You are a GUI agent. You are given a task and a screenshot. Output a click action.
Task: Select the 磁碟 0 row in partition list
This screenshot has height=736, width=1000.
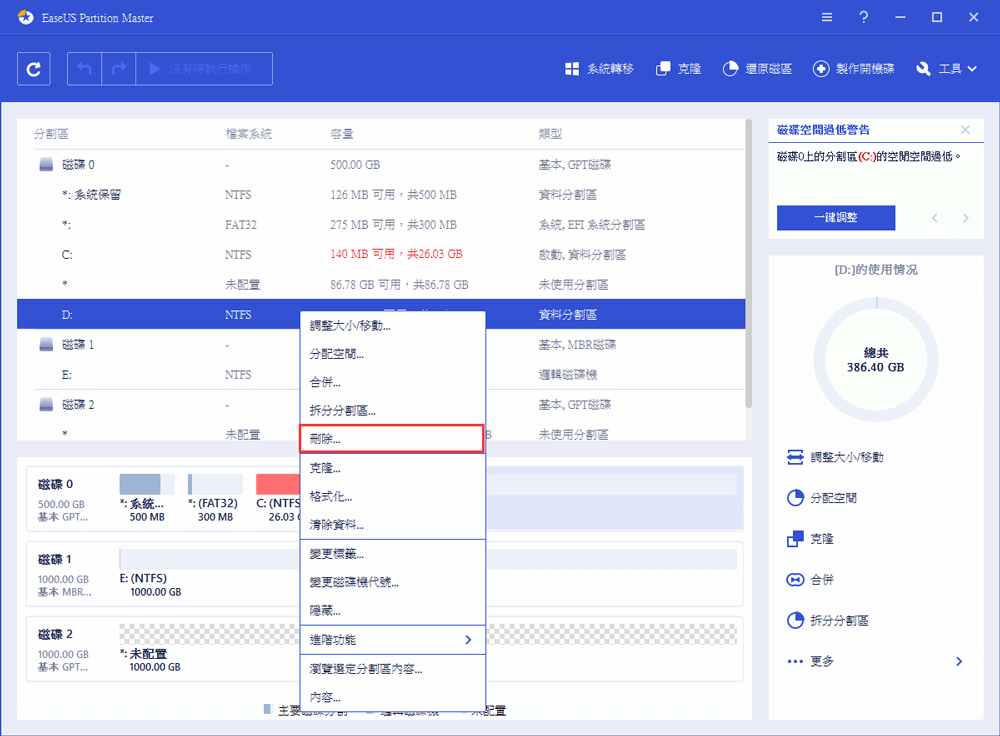(381, 165)
